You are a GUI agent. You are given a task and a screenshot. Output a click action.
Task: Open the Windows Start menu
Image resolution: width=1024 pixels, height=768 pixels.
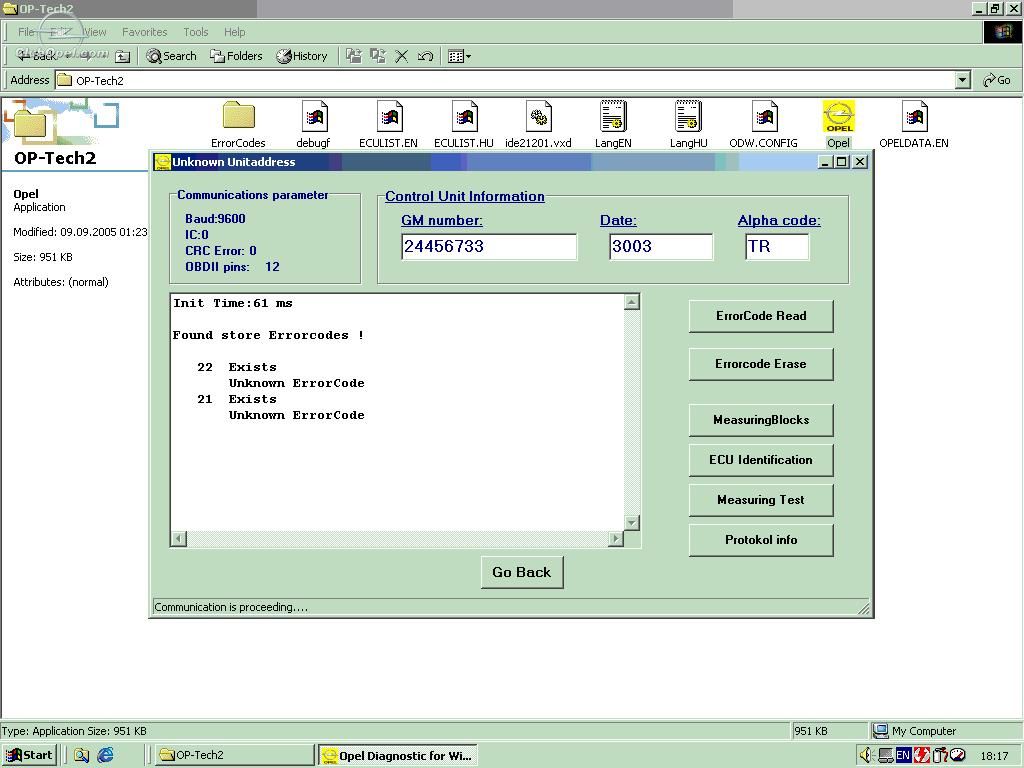click(29, 755)
